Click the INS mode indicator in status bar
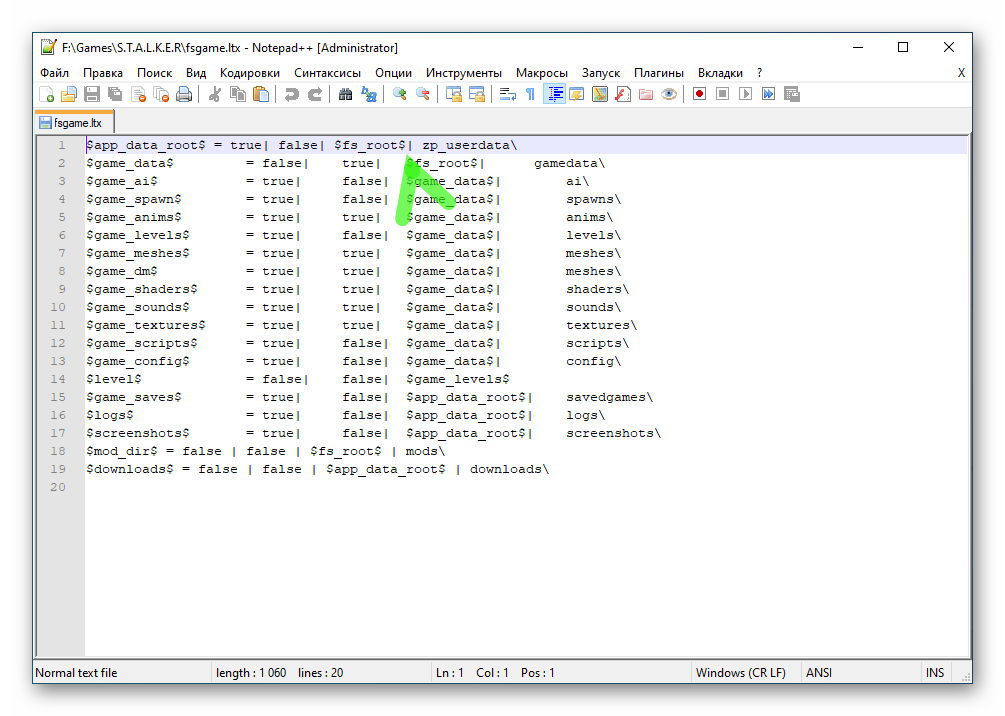Viewport: 1005px width, 716px height. click(x=935, y=673)
